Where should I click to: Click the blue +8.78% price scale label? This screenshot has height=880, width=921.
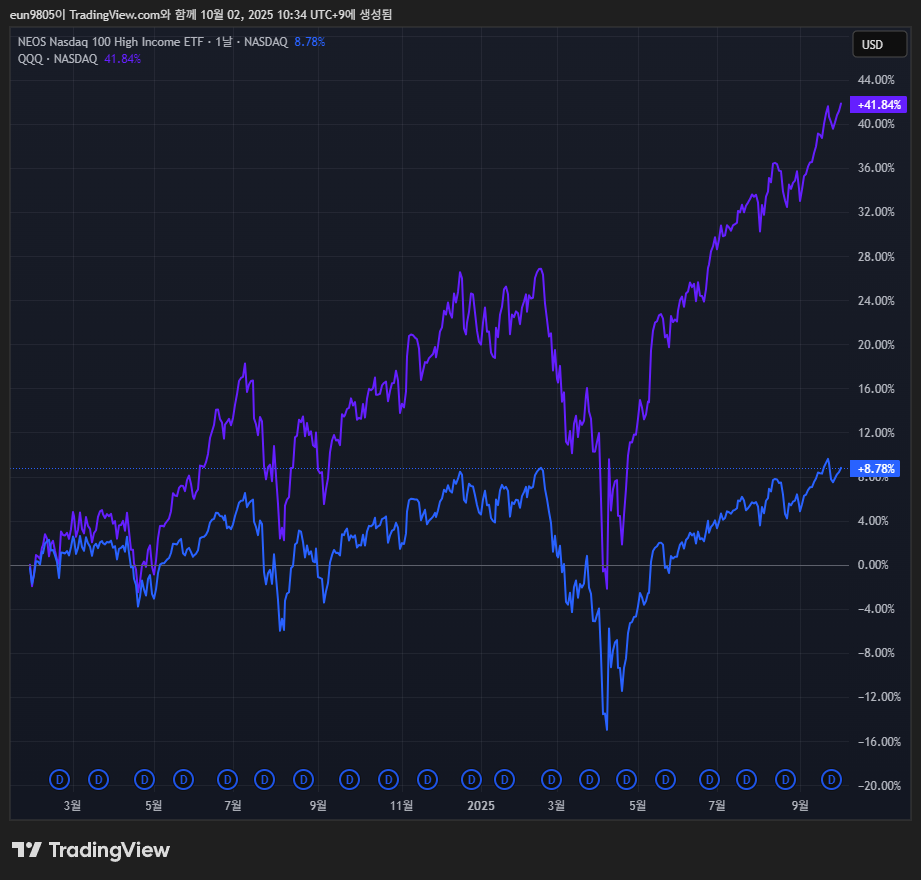pos(875,468)
